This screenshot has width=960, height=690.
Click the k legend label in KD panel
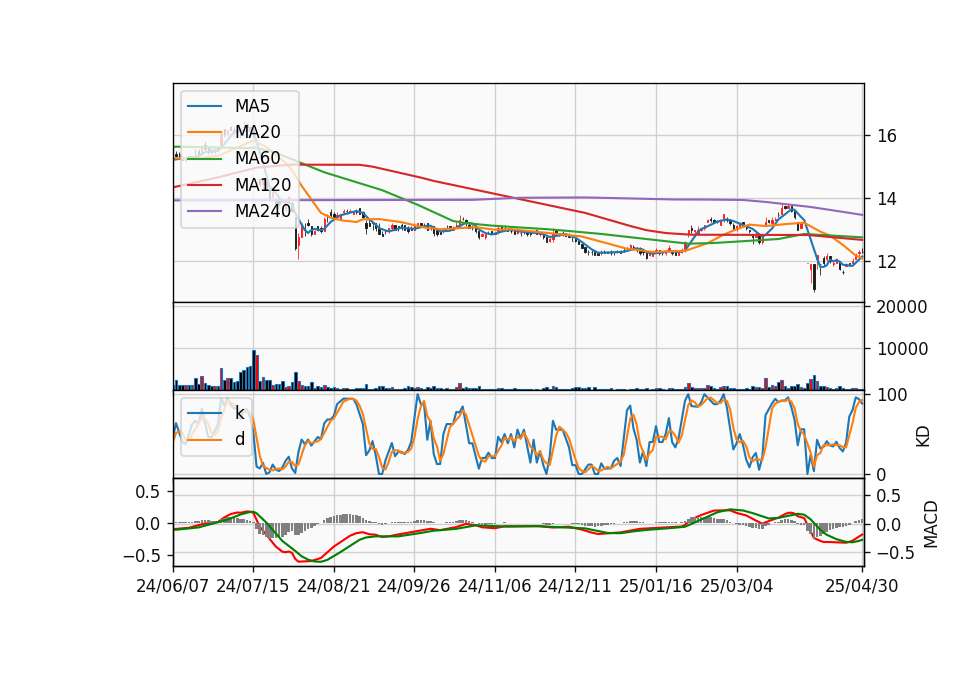240,413
